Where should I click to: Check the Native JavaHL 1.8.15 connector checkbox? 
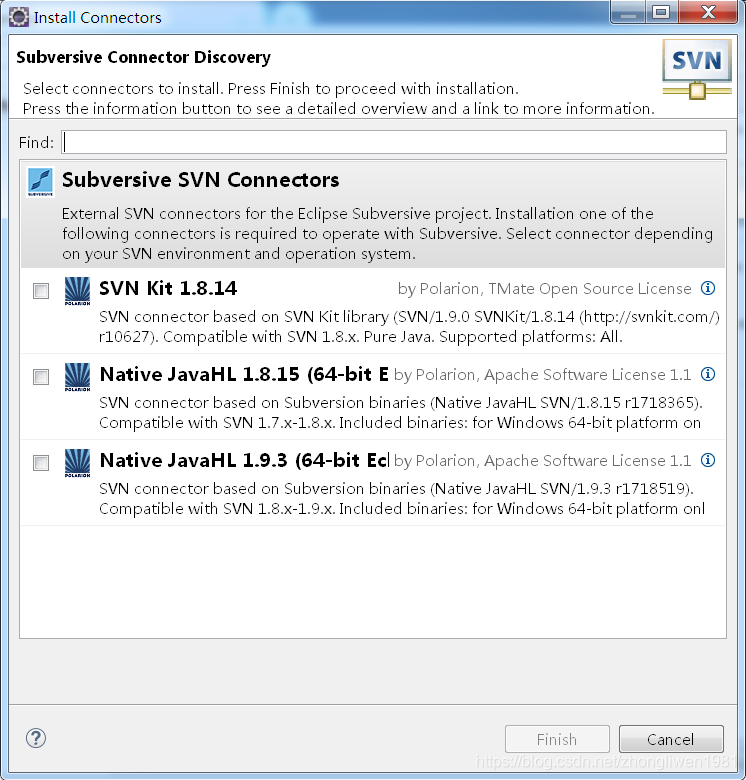click(x=41, y=377)
